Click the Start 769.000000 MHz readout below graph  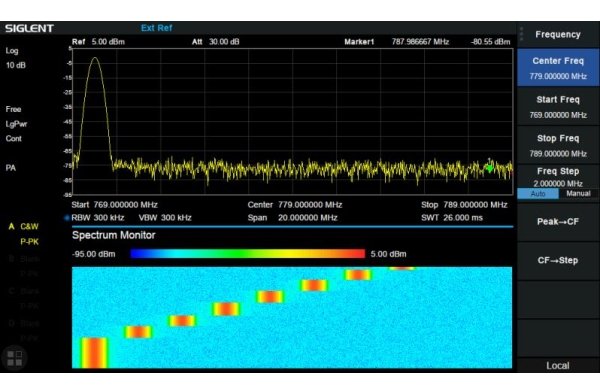click(114, 205)
